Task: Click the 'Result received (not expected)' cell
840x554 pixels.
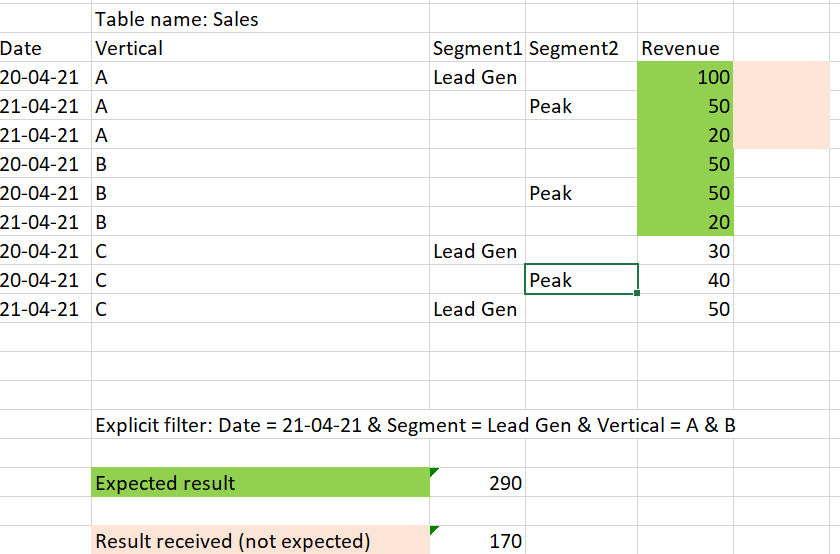Action: click(x=260, y=540)
